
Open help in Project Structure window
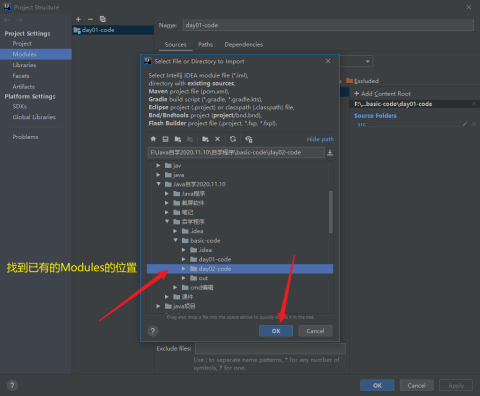click(x=12, y=385)
